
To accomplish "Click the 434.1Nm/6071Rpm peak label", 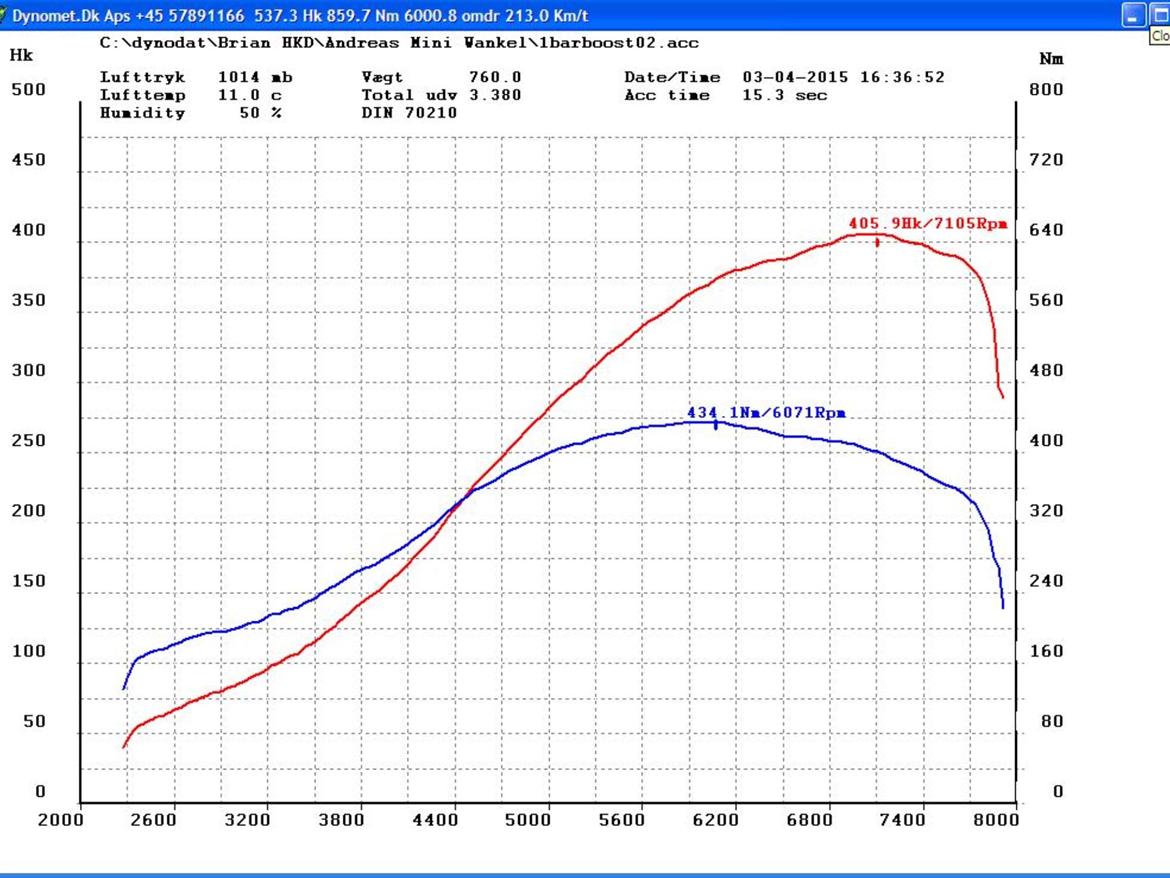I will click(x=766, y=412).
